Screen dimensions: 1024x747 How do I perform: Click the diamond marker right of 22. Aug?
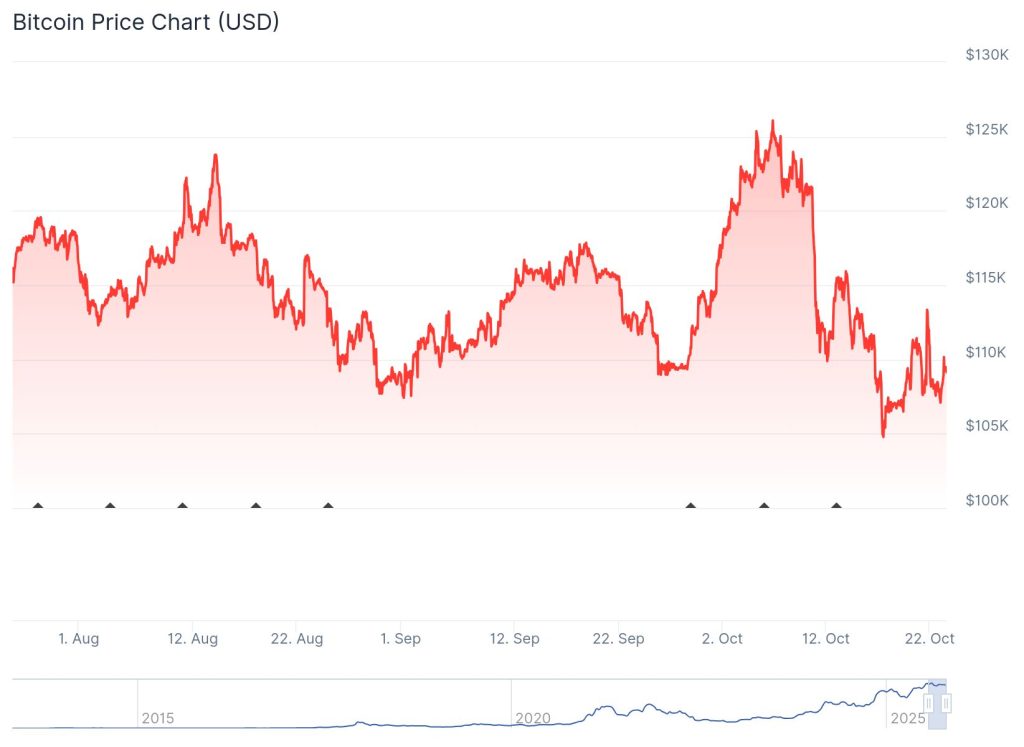(328, 505)
